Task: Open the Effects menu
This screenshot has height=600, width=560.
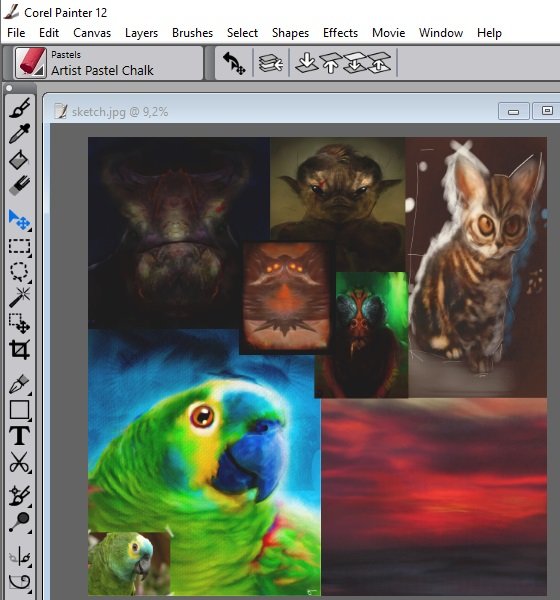Action: pos(340,33)
